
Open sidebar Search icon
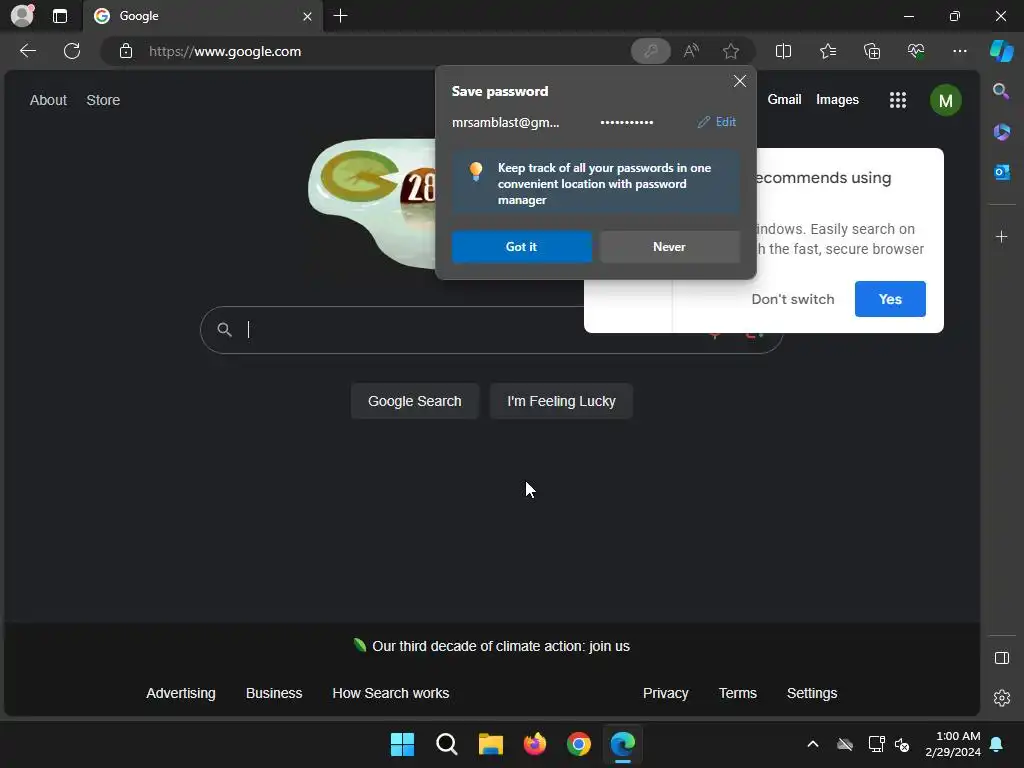click(x=1001, y=91)
